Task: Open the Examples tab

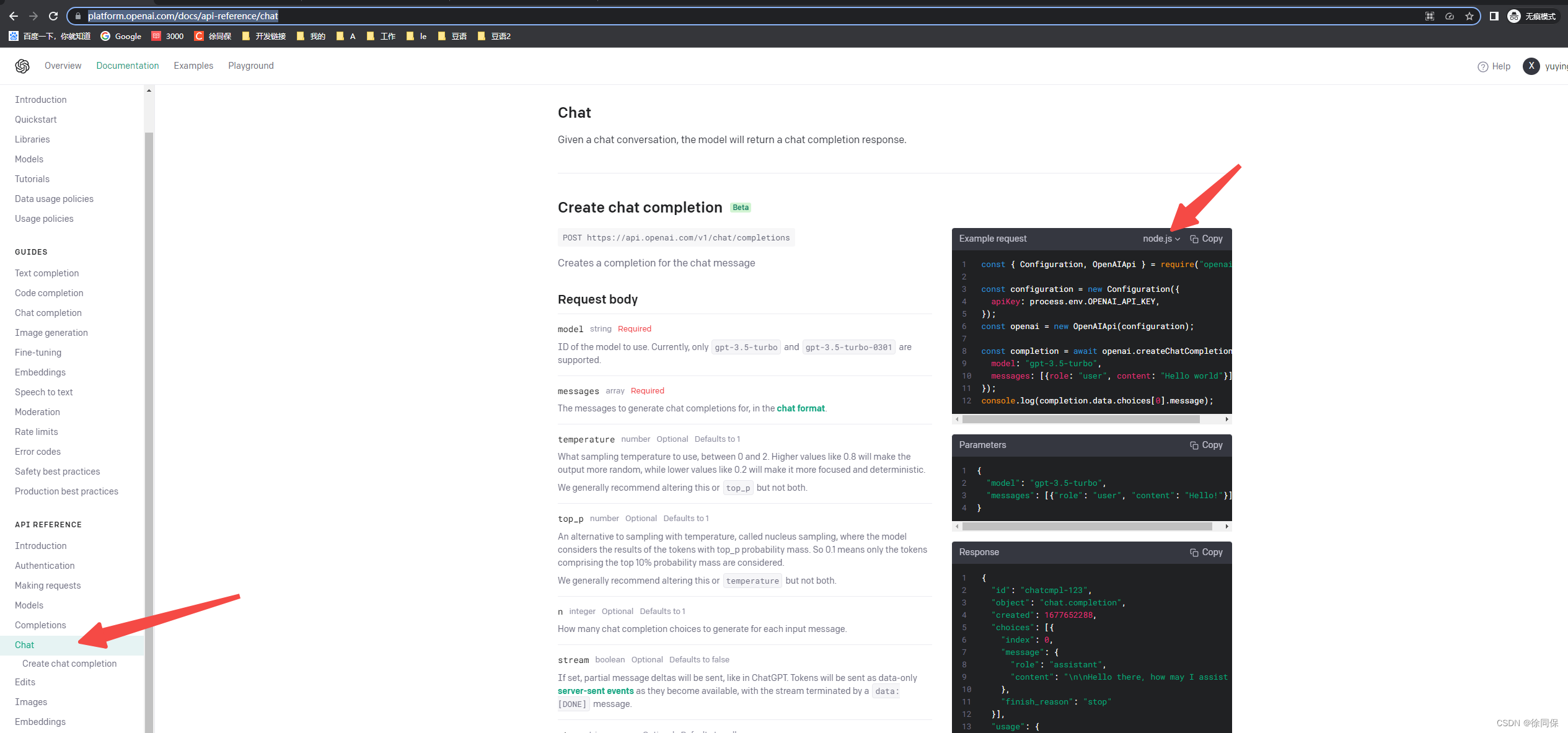Action: click(x=193, y=66)
